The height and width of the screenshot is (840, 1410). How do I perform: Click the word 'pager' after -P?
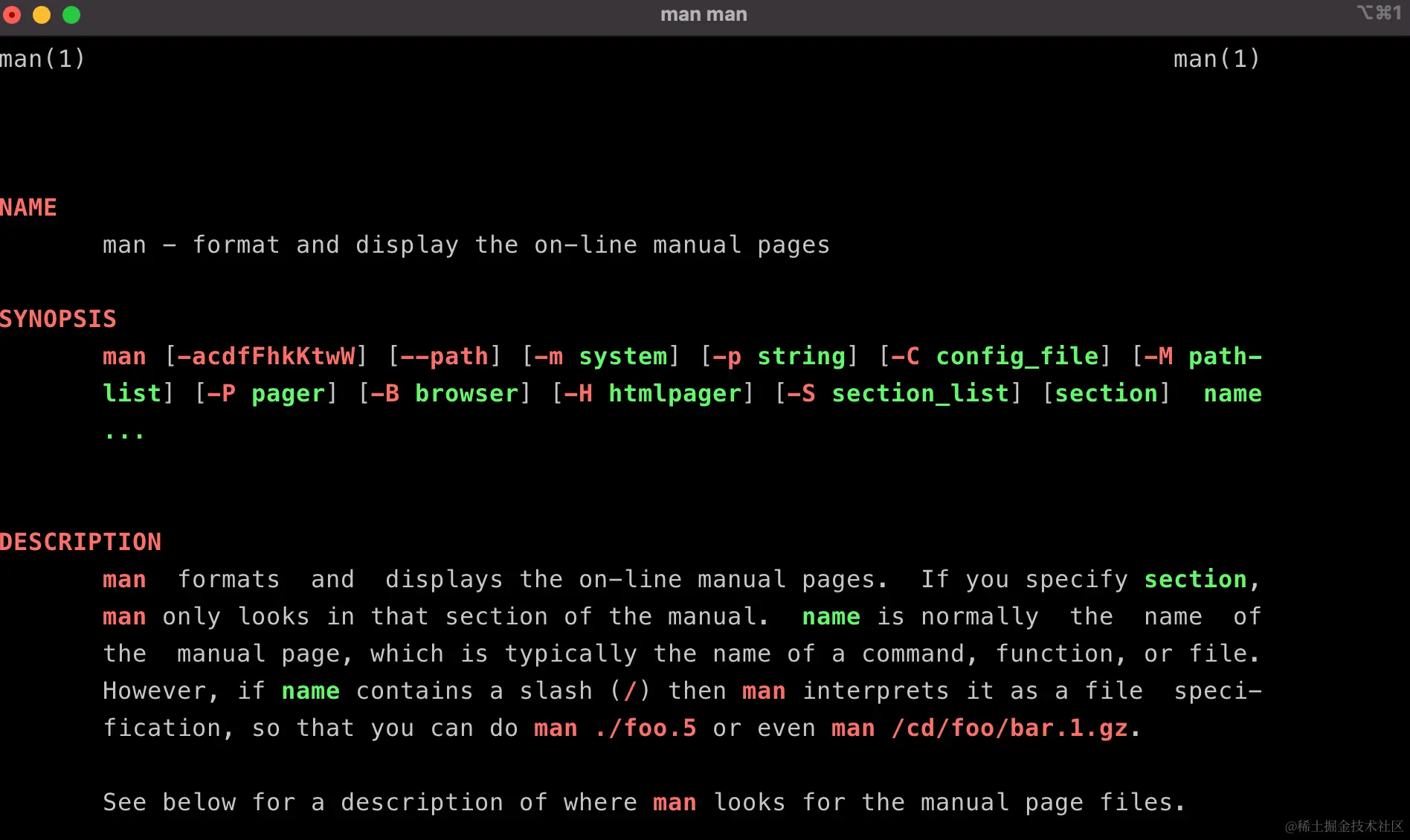[289, 394]
